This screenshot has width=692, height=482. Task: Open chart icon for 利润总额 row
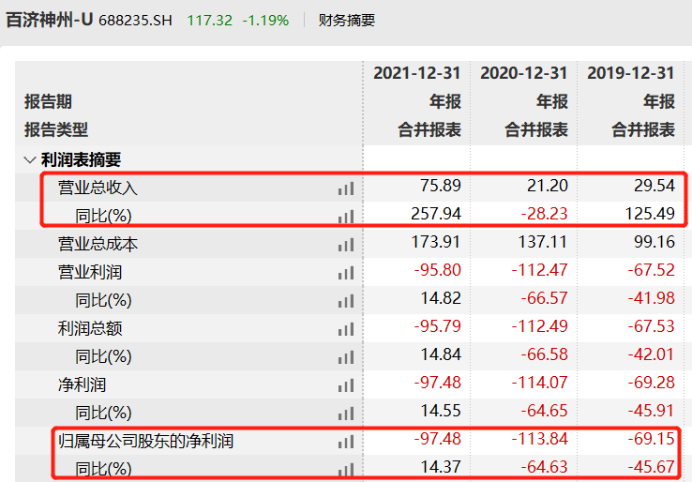(x=346, y=329)
